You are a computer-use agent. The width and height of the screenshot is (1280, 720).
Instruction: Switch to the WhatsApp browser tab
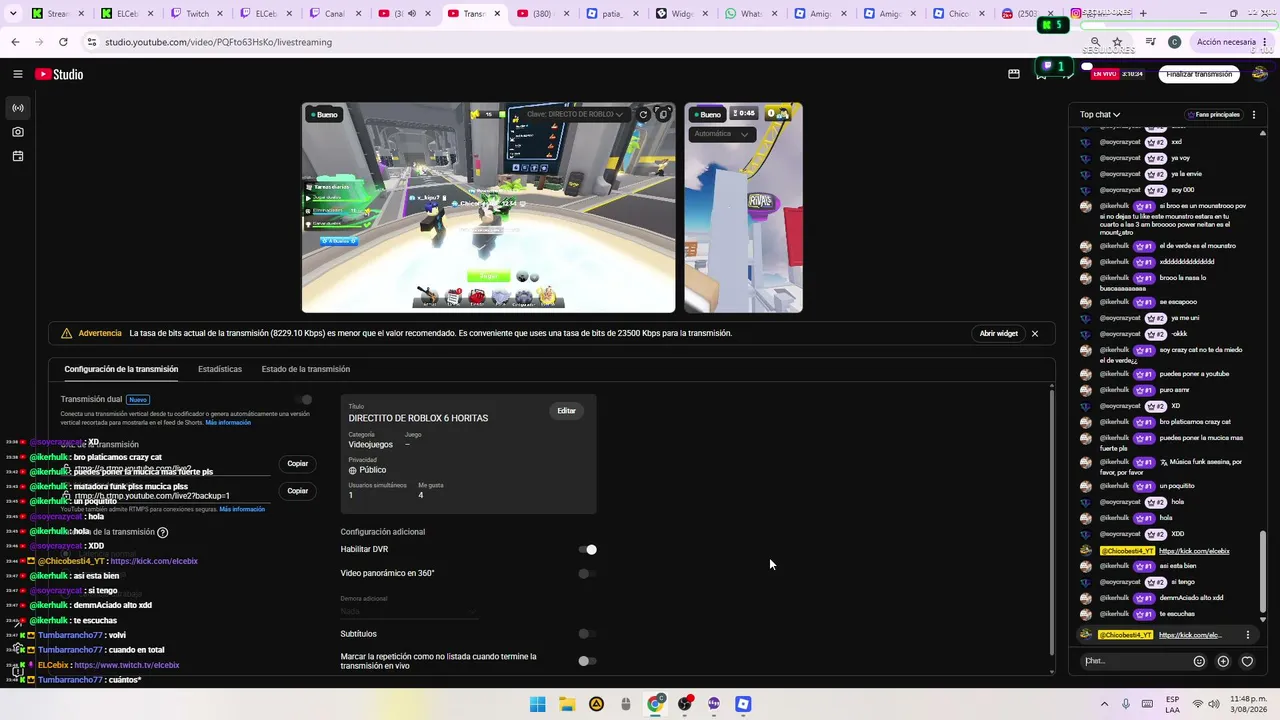click(x=751, y=14)
